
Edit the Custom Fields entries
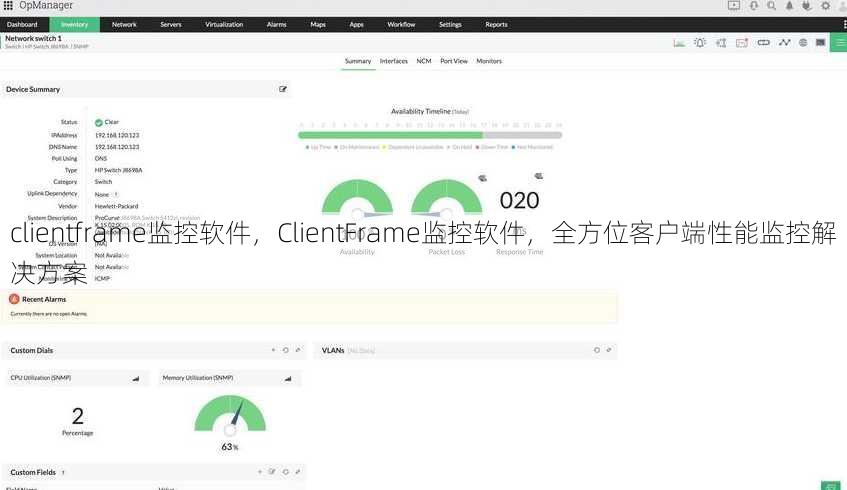(x=272, y=472)
